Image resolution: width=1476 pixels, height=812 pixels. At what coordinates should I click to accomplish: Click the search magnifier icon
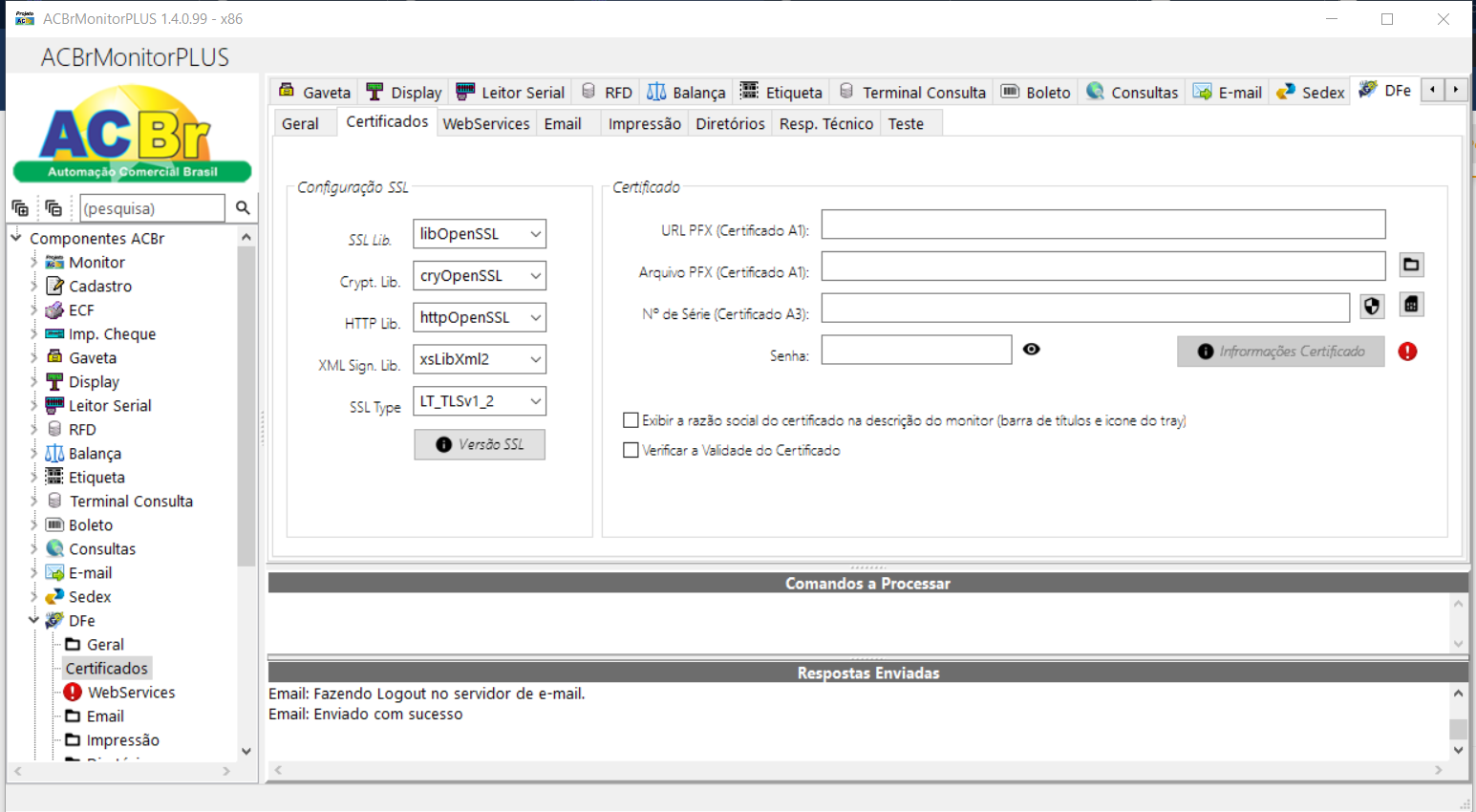[243, 207]
